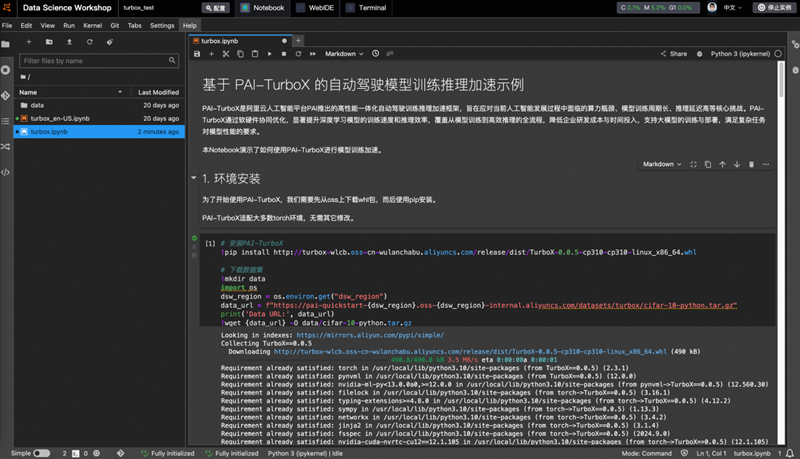The height and width of the screenshot is (459, 800).
Task: Toggle the Simple mode switch
Action: point(42,453)
